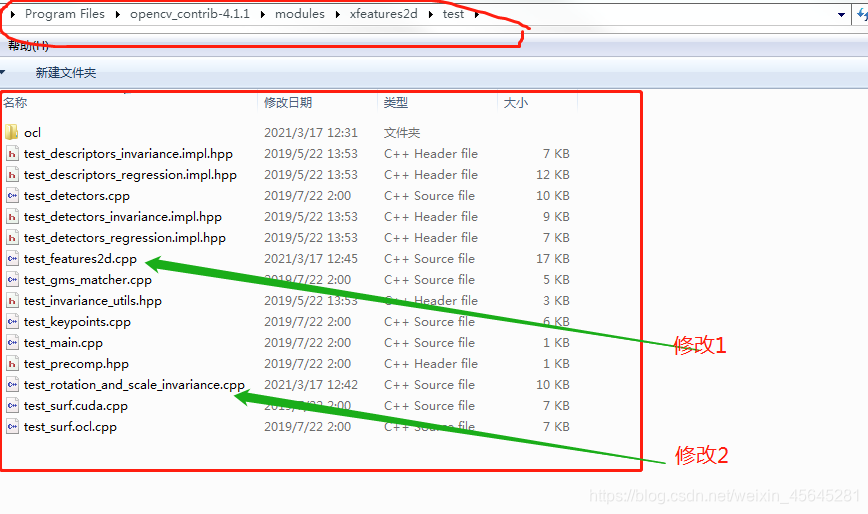Open the ocl folder icon
Screen dimensions: 868x514
(x=12, y=132)
